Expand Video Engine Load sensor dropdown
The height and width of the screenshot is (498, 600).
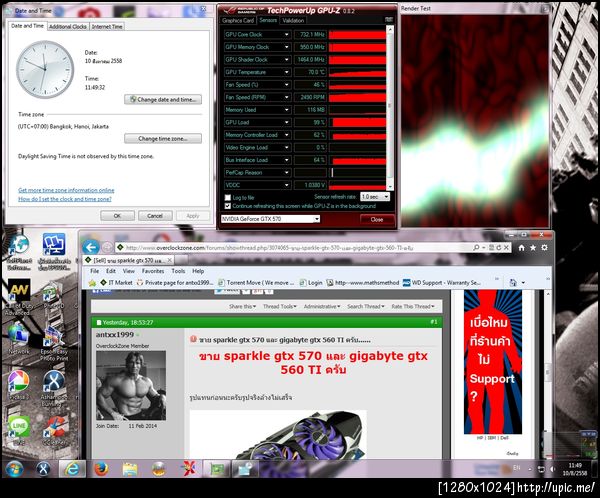pos(286,147)
